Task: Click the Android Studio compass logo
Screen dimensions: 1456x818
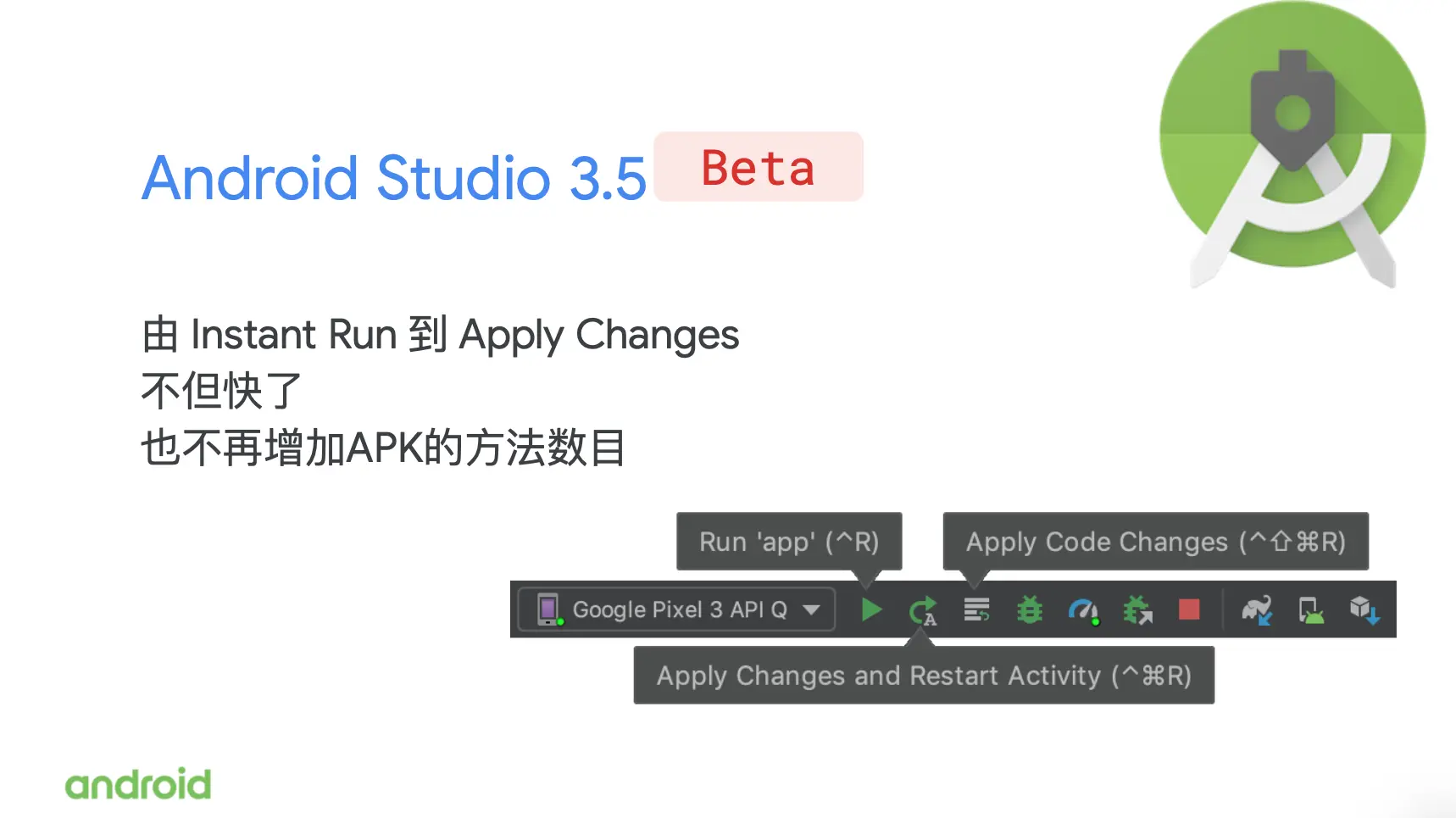Action: 1292,146
